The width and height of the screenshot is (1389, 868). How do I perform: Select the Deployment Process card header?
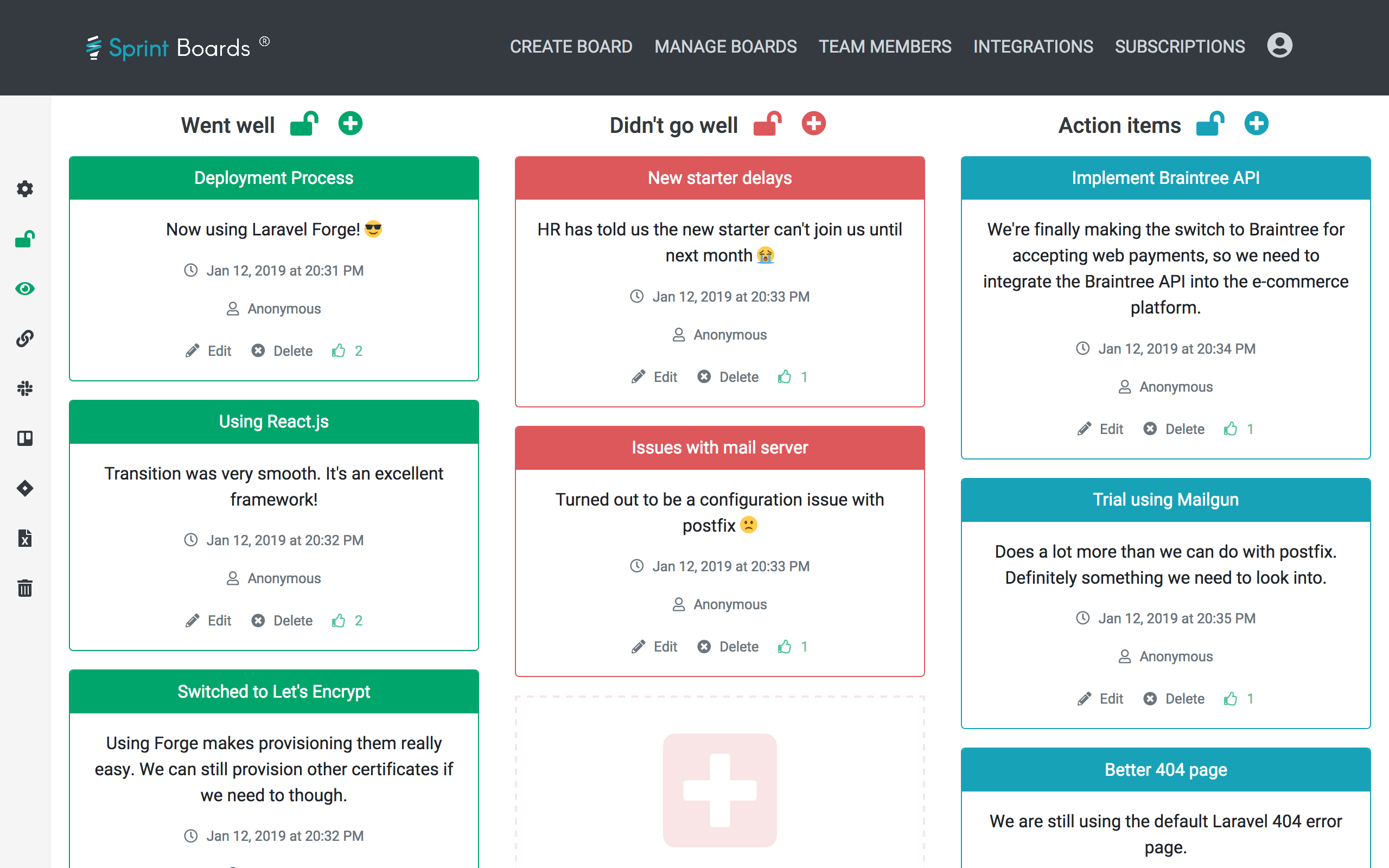pos(274,178)
